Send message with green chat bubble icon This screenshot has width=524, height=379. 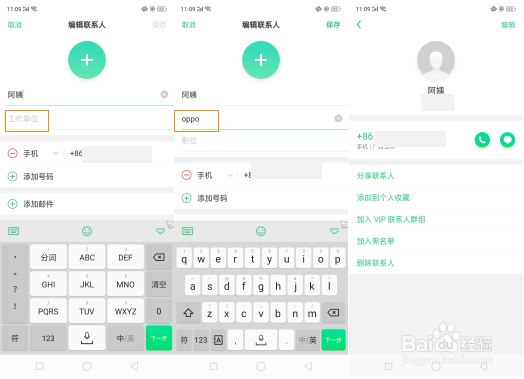tap(507, 140)
